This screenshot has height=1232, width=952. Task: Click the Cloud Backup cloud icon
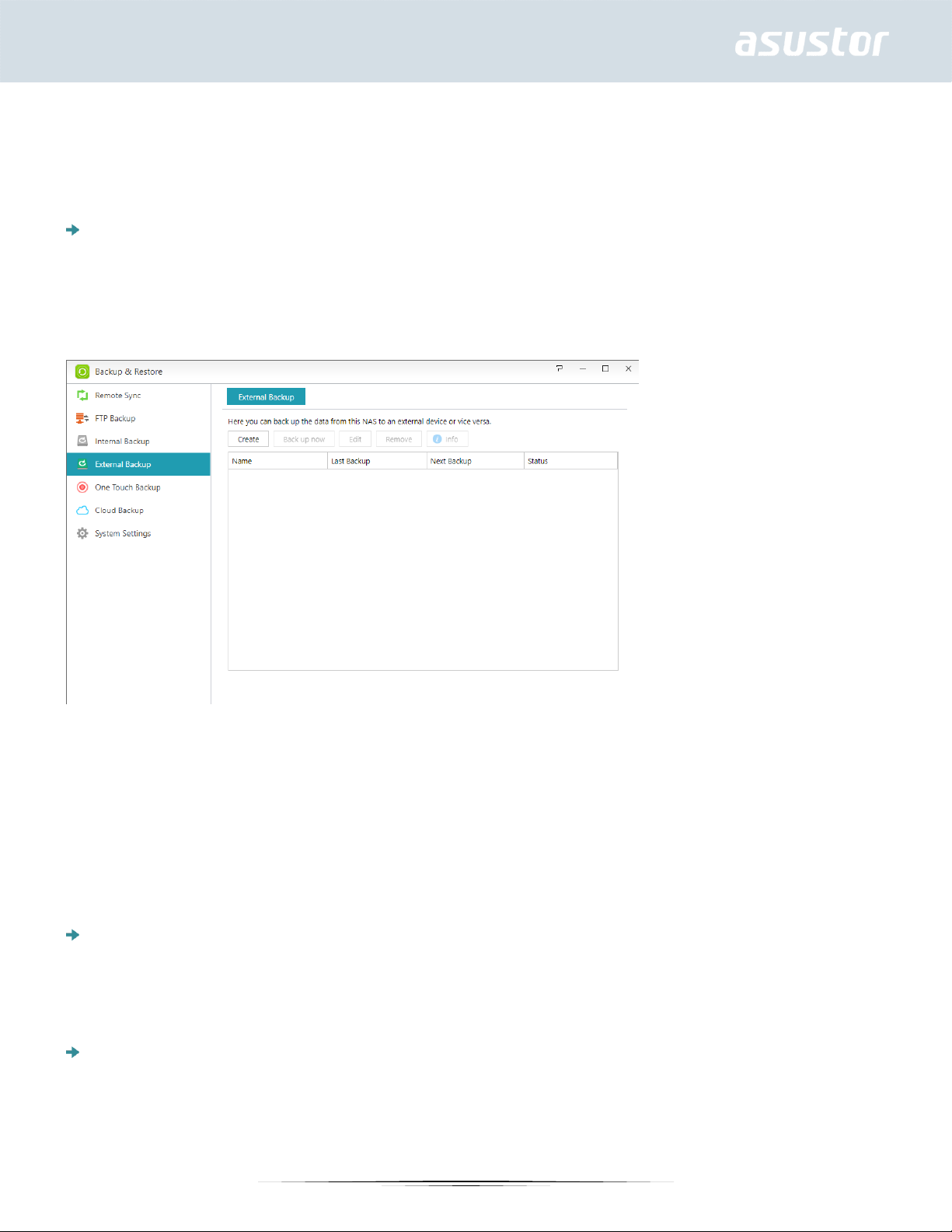(x=82, y=511)
